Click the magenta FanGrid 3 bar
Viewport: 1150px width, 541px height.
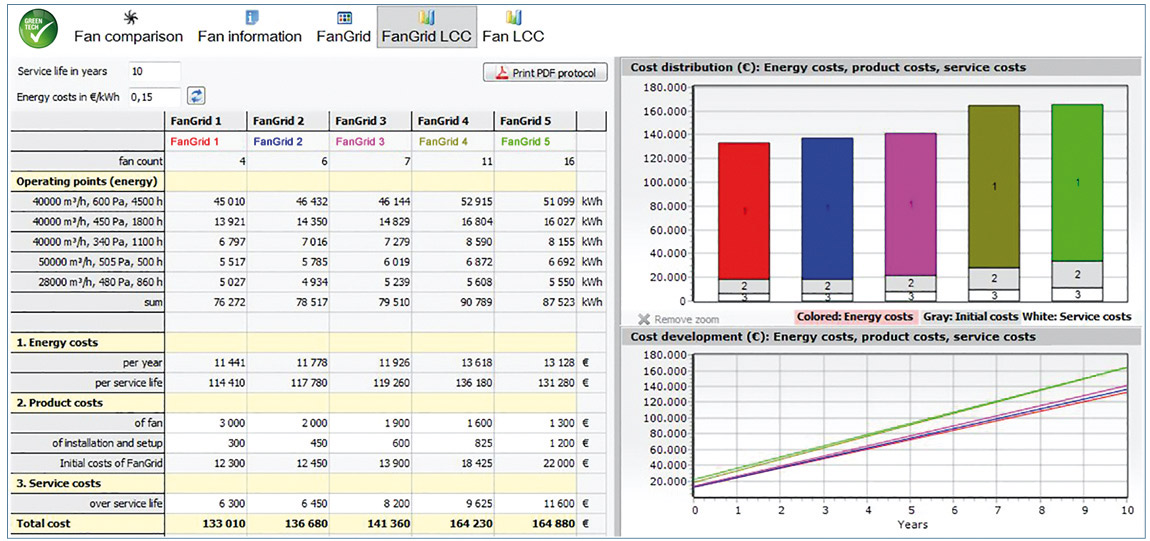pos(910,205)
